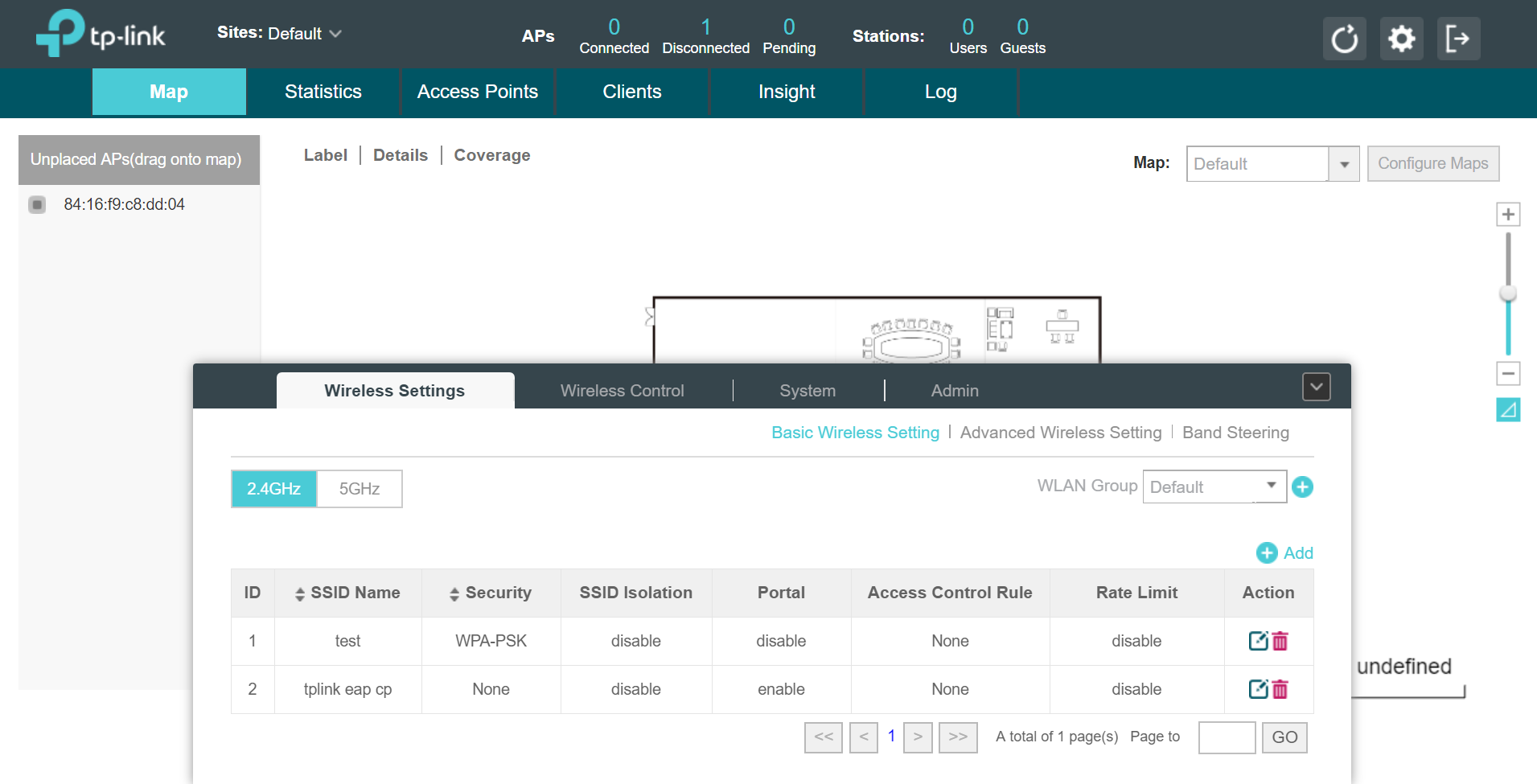Edit the SSID named test
This screenshot has height=784, width=1537.
click(x=1259, y=641)
